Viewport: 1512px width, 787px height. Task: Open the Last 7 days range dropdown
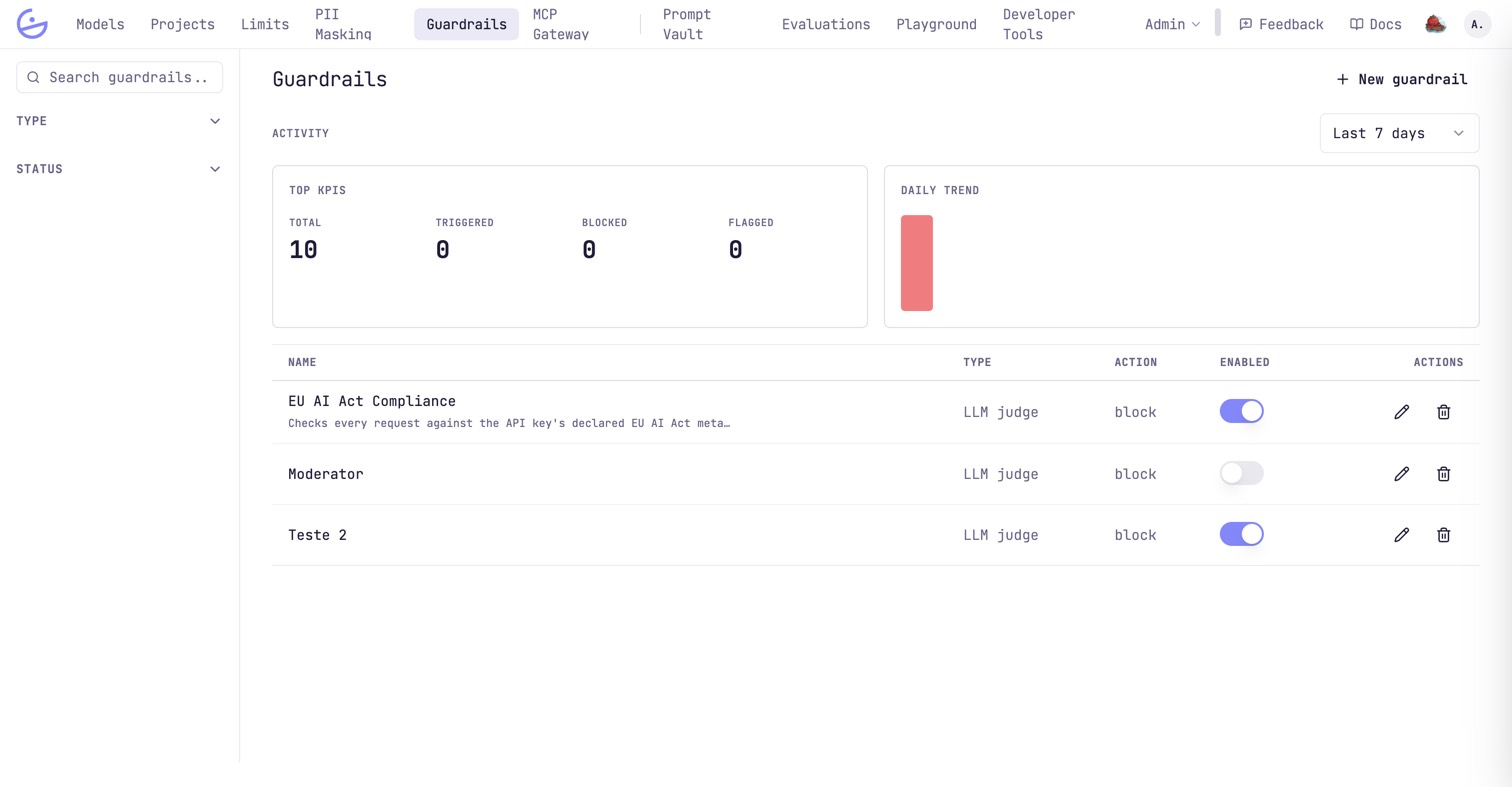1399,133
